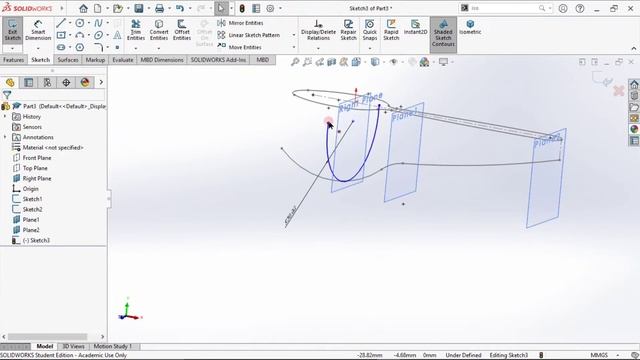The width and height of the screenshot is (640, 360).
Task: Expand the History tree node
Action: (x=5, y=117)
